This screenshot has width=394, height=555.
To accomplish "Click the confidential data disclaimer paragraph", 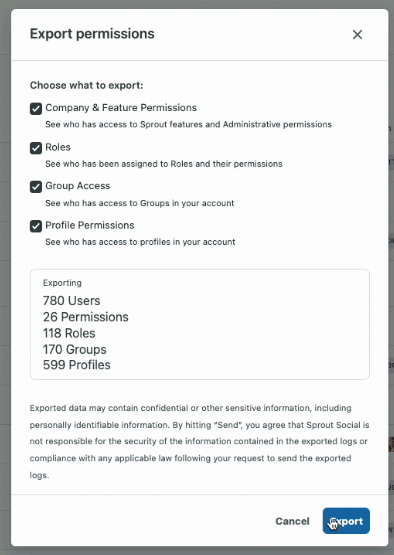I will [199, 441].
